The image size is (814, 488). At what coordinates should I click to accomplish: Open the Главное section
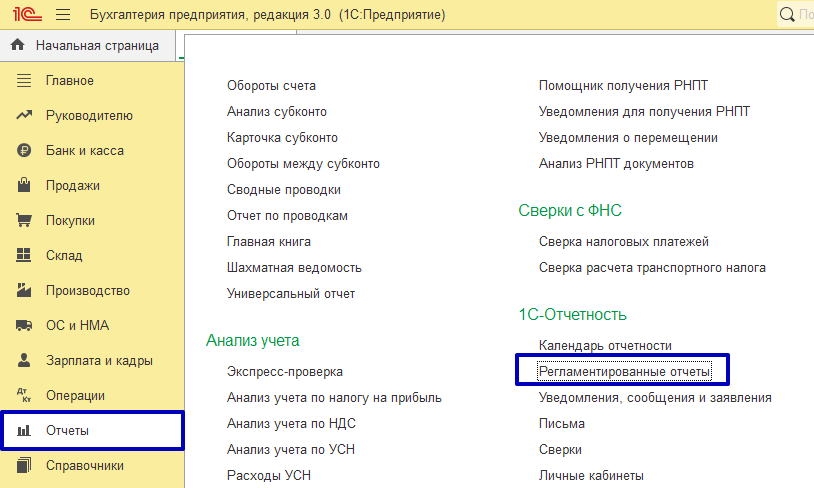69,81
